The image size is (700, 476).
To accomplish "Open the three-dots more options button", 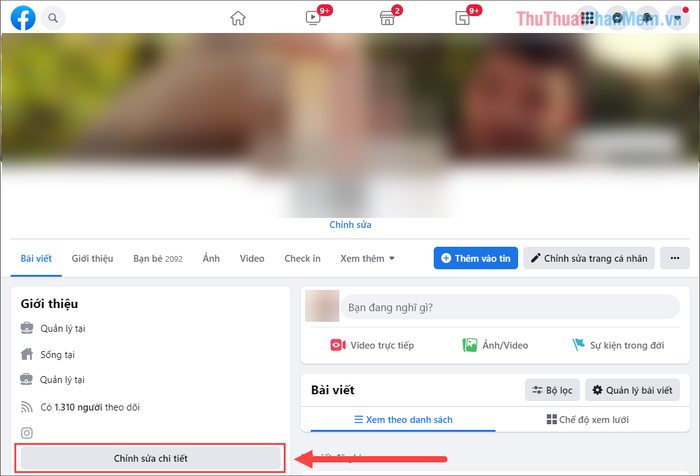I will coord(675,258).
